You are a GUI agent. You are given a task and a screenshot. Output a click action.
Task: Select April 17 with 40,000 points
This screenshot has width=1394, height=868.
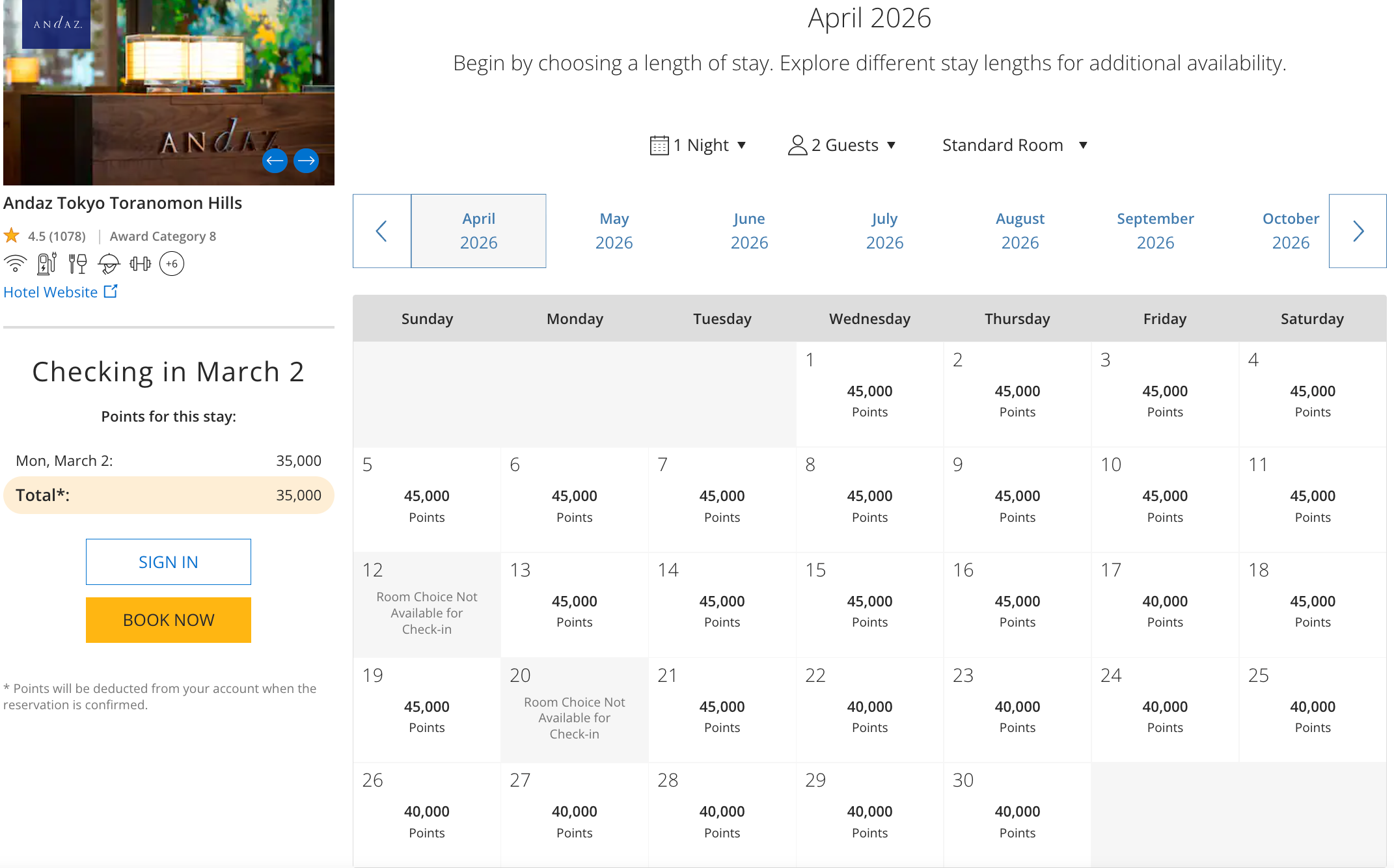(x=1164, y=604)
